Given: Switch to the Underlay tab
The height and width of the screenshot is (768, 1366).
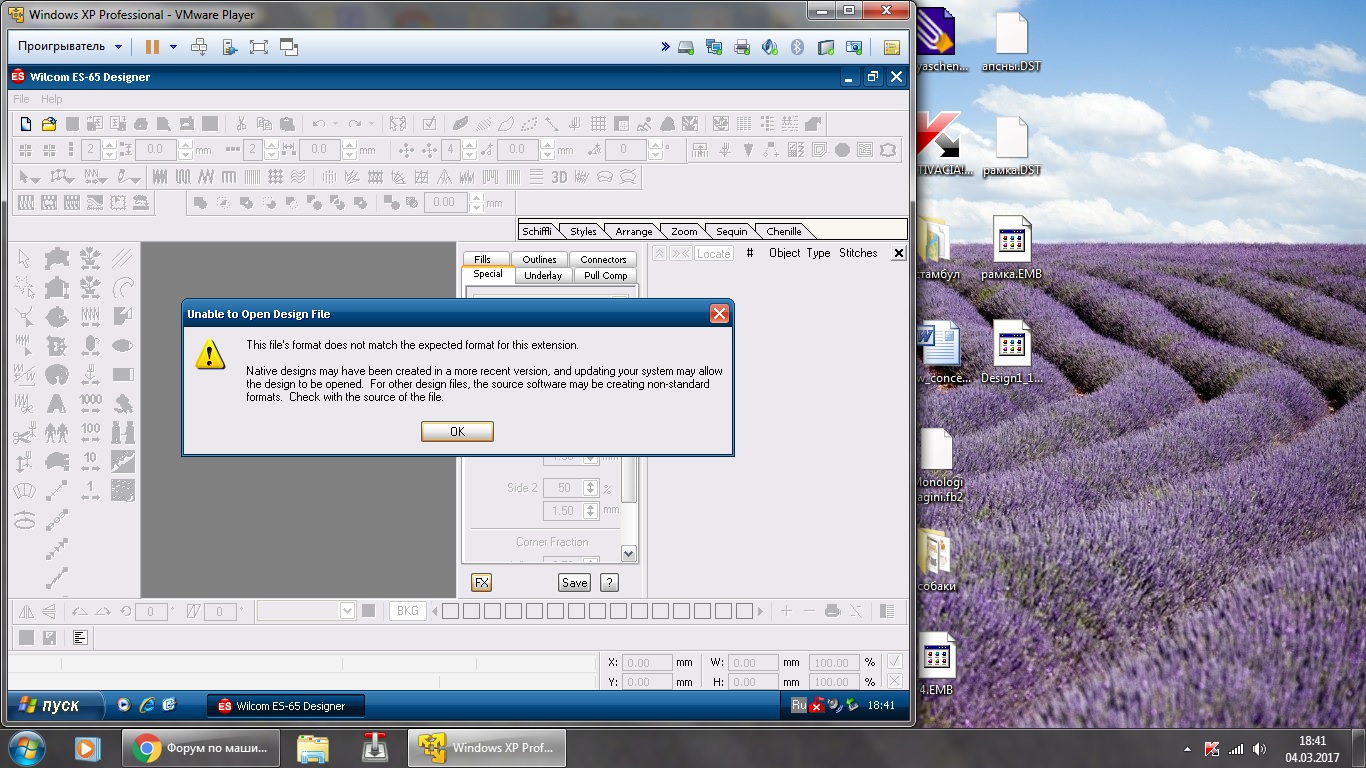Looking at the screenshot, I should click(x=543, y=275).
